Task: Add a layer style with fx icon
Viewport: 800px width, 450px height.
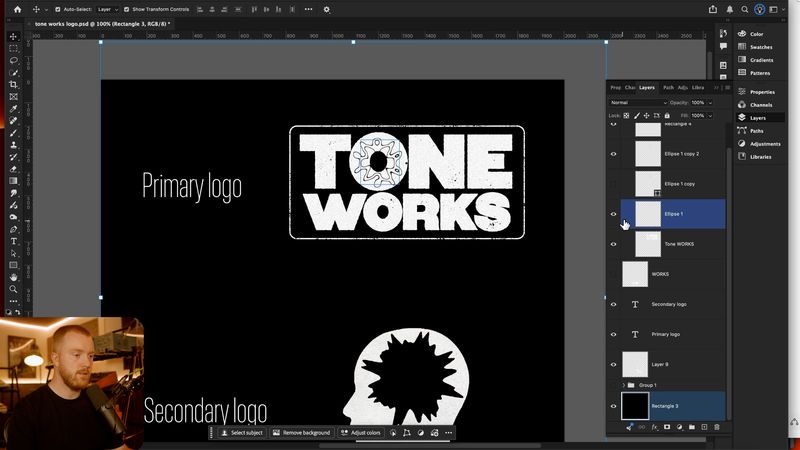Action: click(x=654, y=427)
